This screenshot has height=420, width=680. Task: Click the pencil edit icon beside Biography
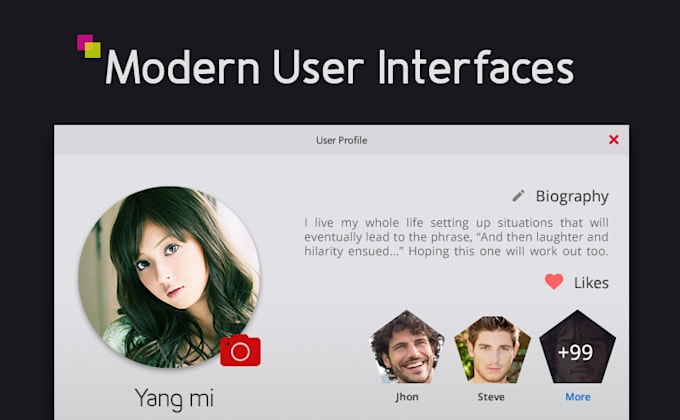pyautogui.click(x=518, y=196)
